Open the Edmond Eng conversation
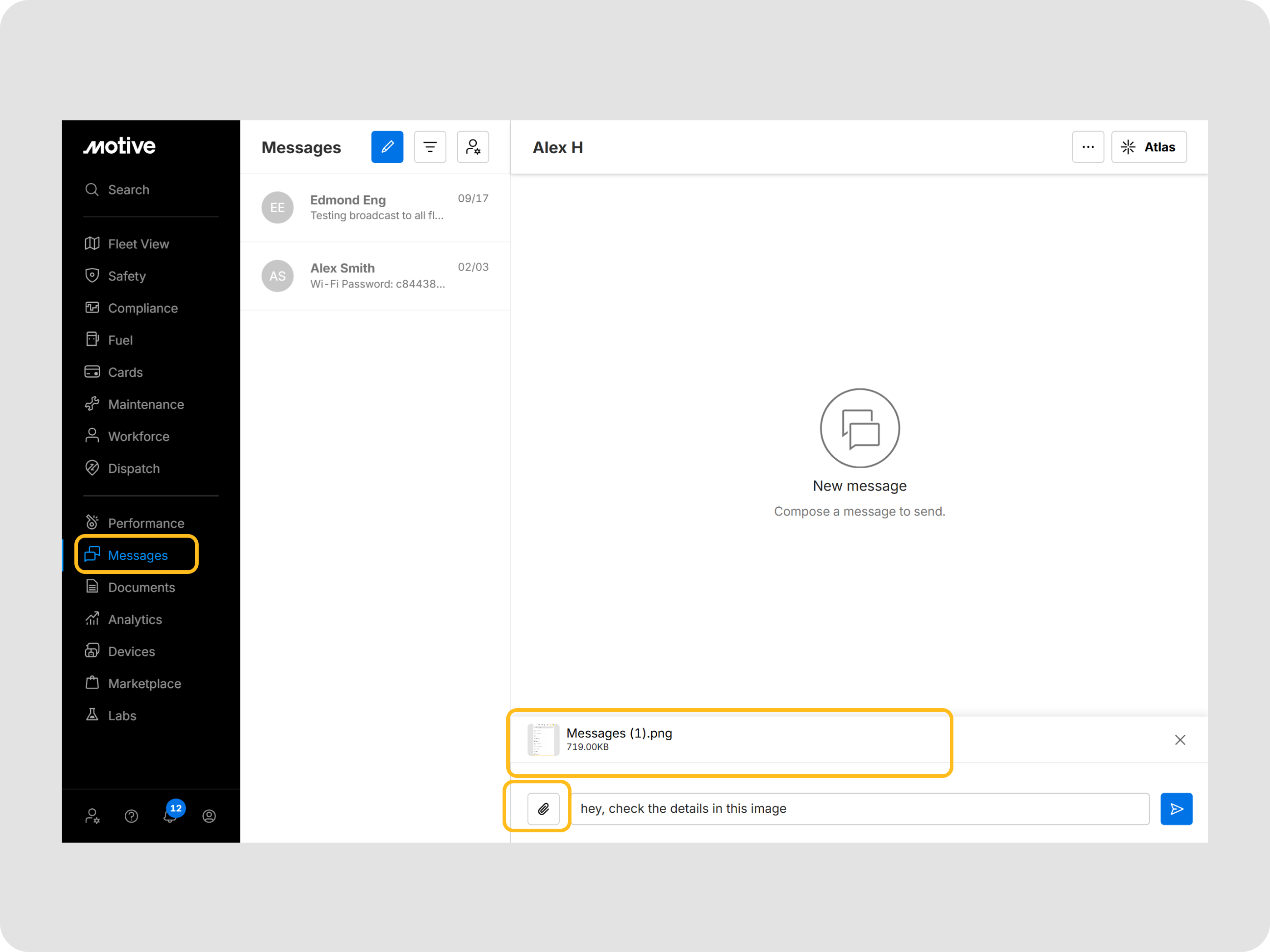This screenshot has width=1270, height=952. pos(375,208)
